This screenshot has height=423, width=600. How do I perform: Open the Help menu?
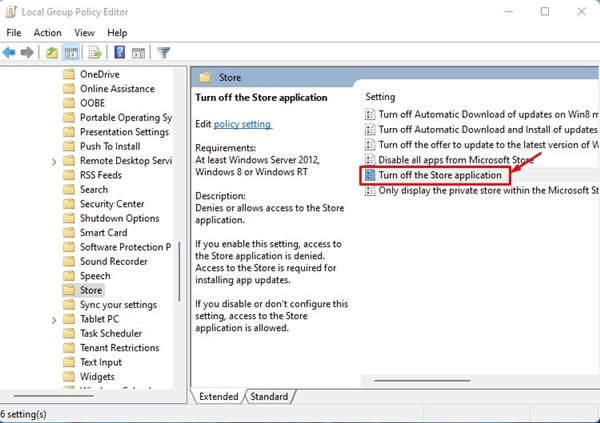click(x=117, y=33)
